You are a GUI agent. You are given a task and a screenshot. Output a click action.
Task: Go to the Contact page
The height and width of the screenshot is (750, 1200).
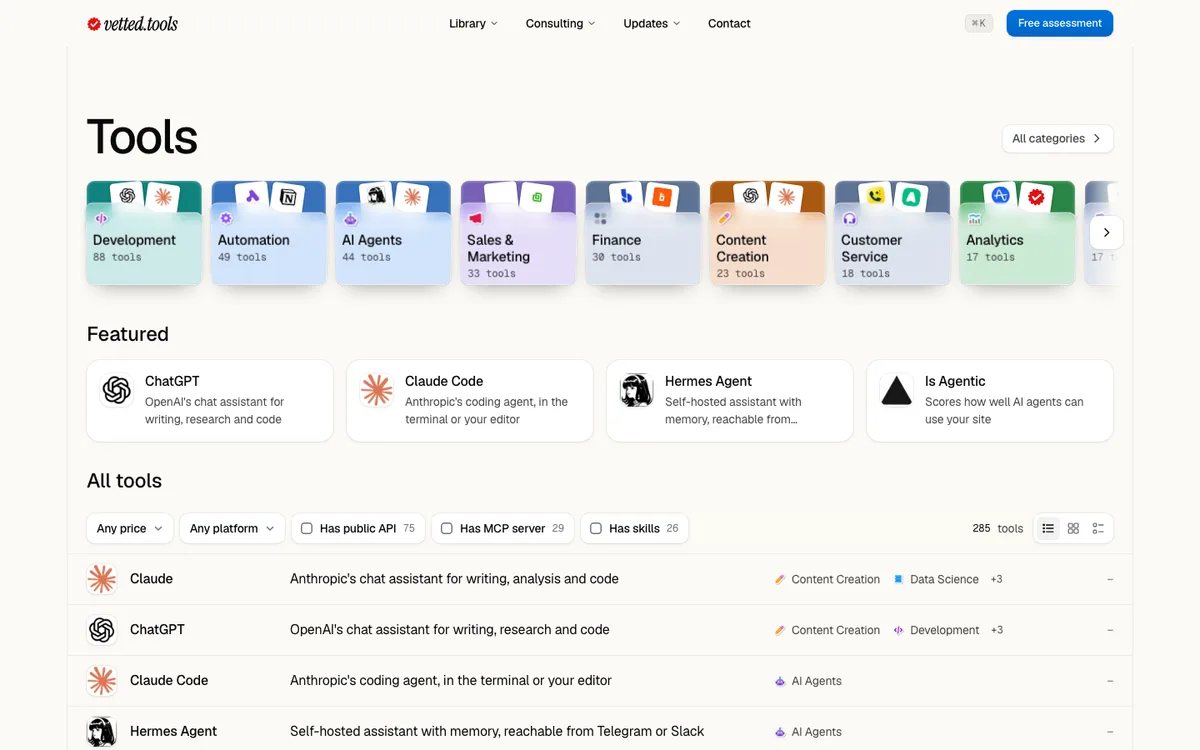(729, 23)
